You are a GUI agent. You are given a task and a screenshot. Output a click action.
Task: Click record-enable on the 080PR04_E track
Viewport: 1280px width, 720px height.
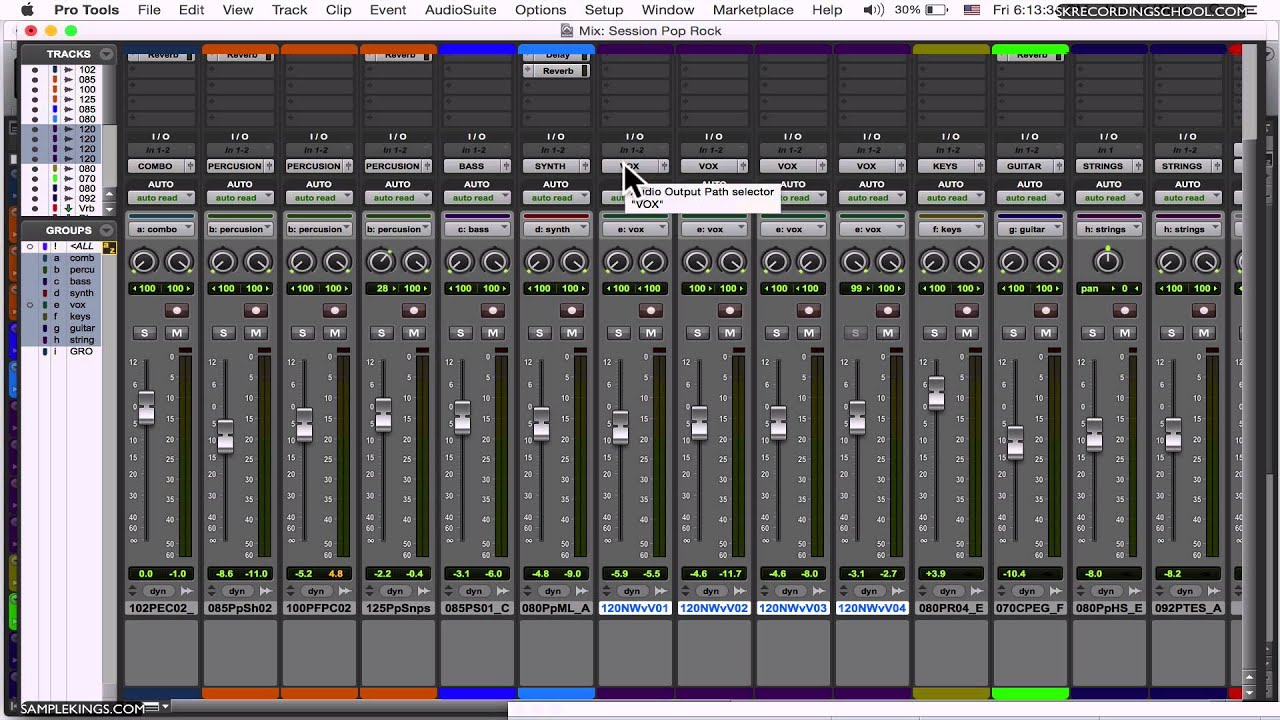(x=967, y=311)
